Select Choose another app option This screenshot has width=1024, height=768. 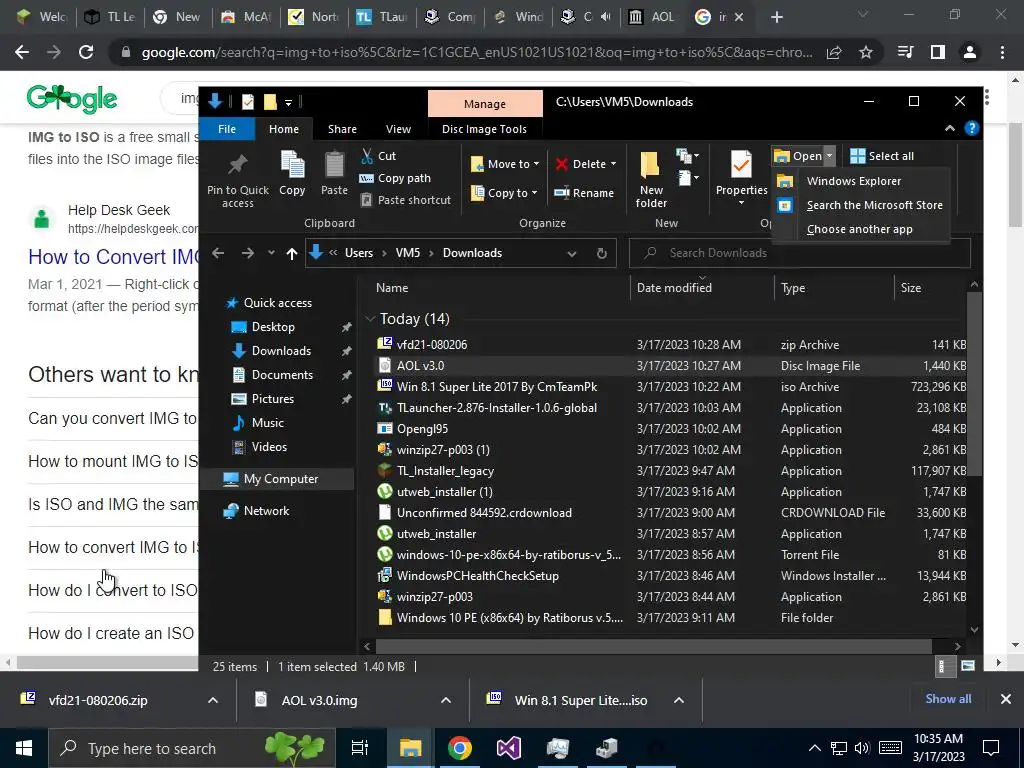pyautogui.click(x=859, y=229)
